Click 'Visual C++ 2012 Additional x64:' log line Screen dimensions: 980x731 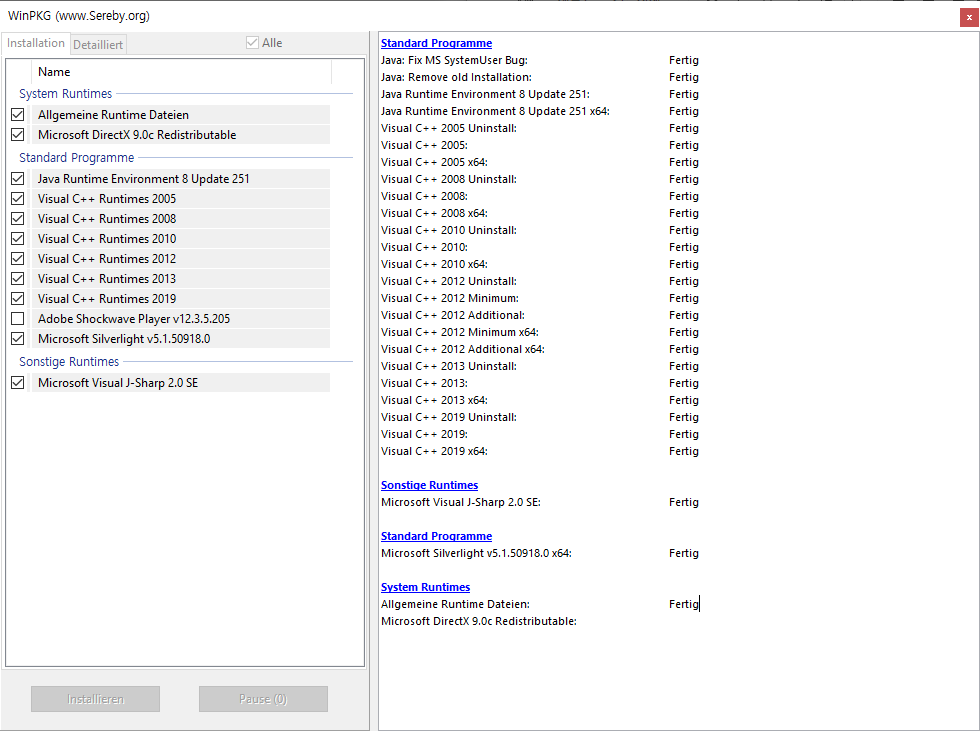462,349
